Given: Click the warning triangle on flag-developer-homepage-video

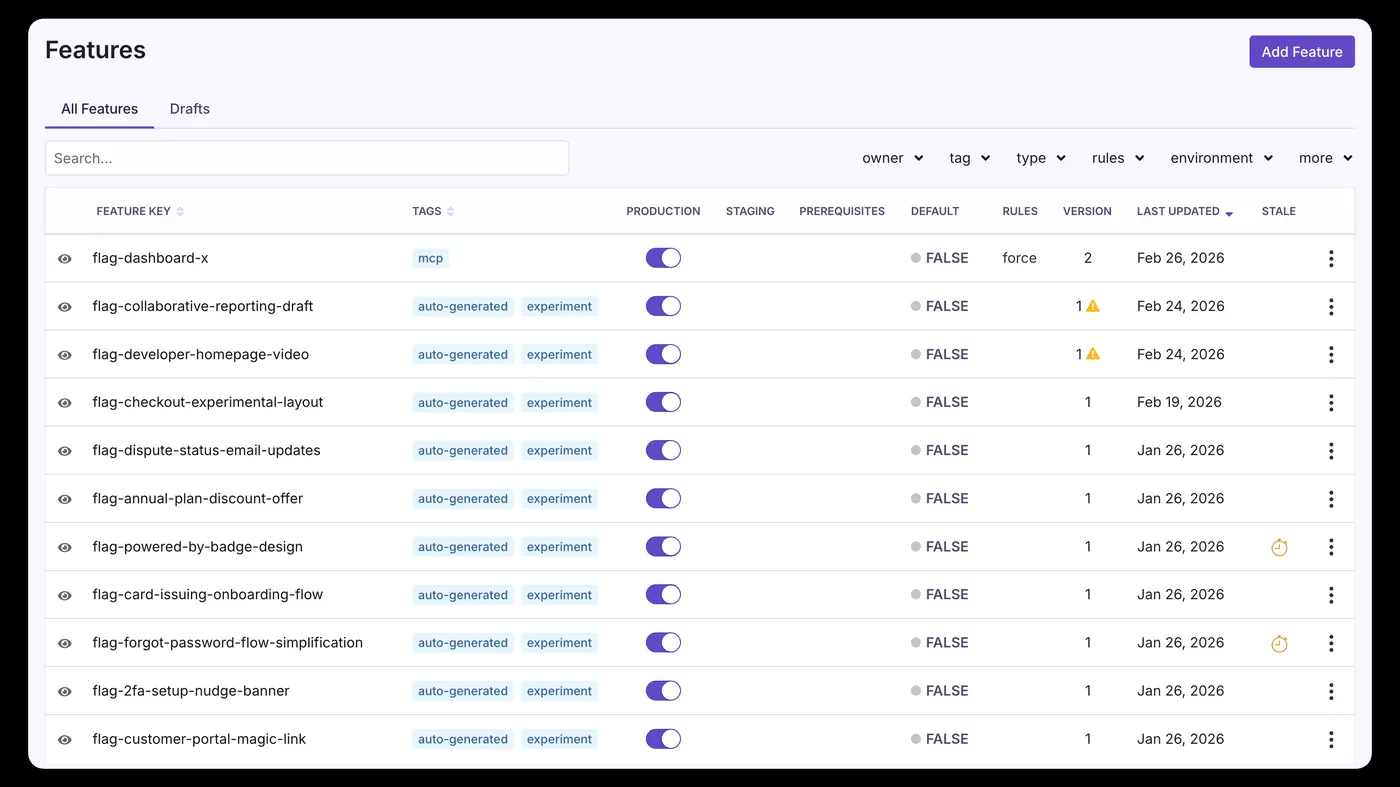Looking at the screenshot, I should [1093, 354].
